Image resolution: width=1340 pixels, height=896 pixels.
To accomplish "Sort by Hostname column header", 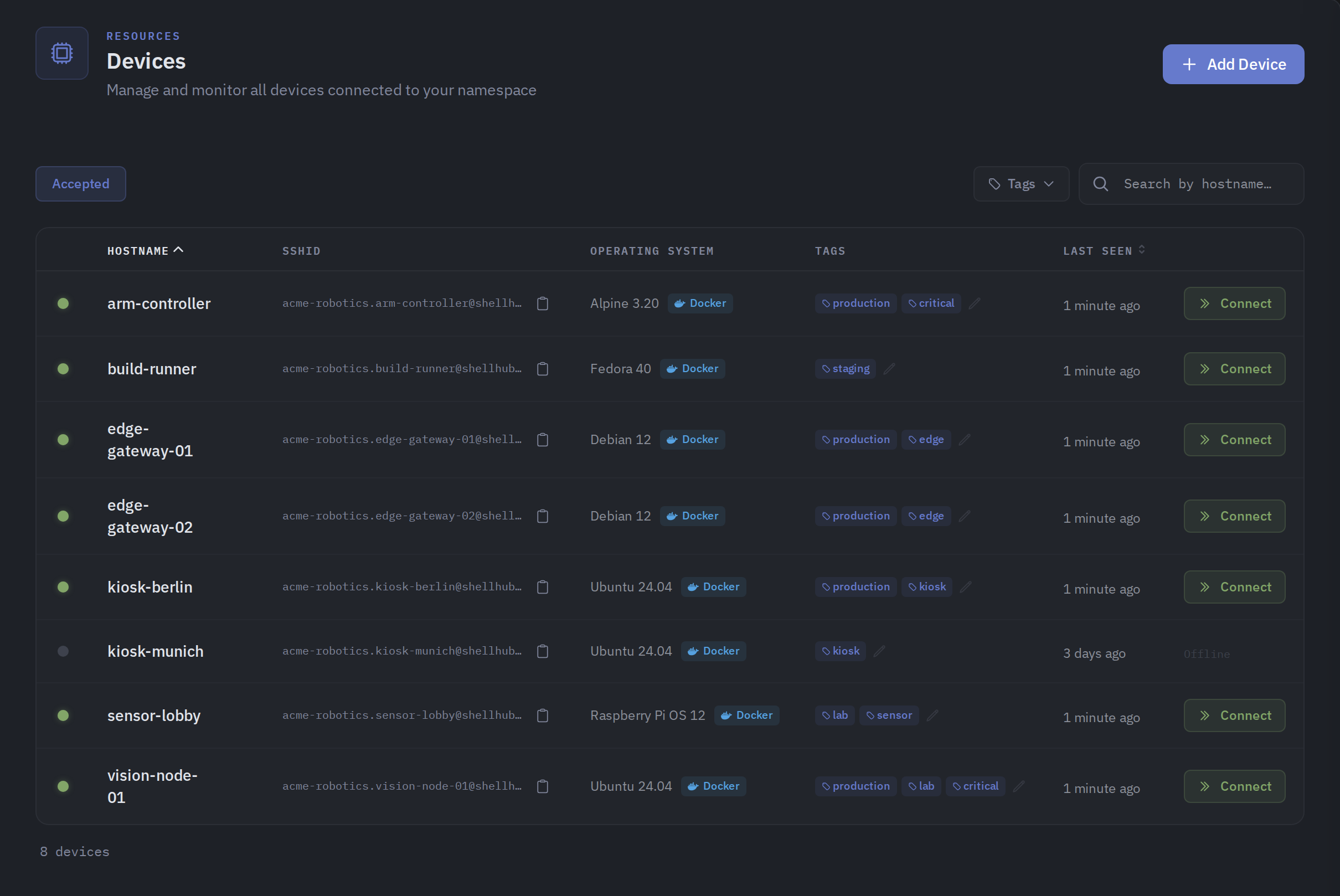I will 145,250.
